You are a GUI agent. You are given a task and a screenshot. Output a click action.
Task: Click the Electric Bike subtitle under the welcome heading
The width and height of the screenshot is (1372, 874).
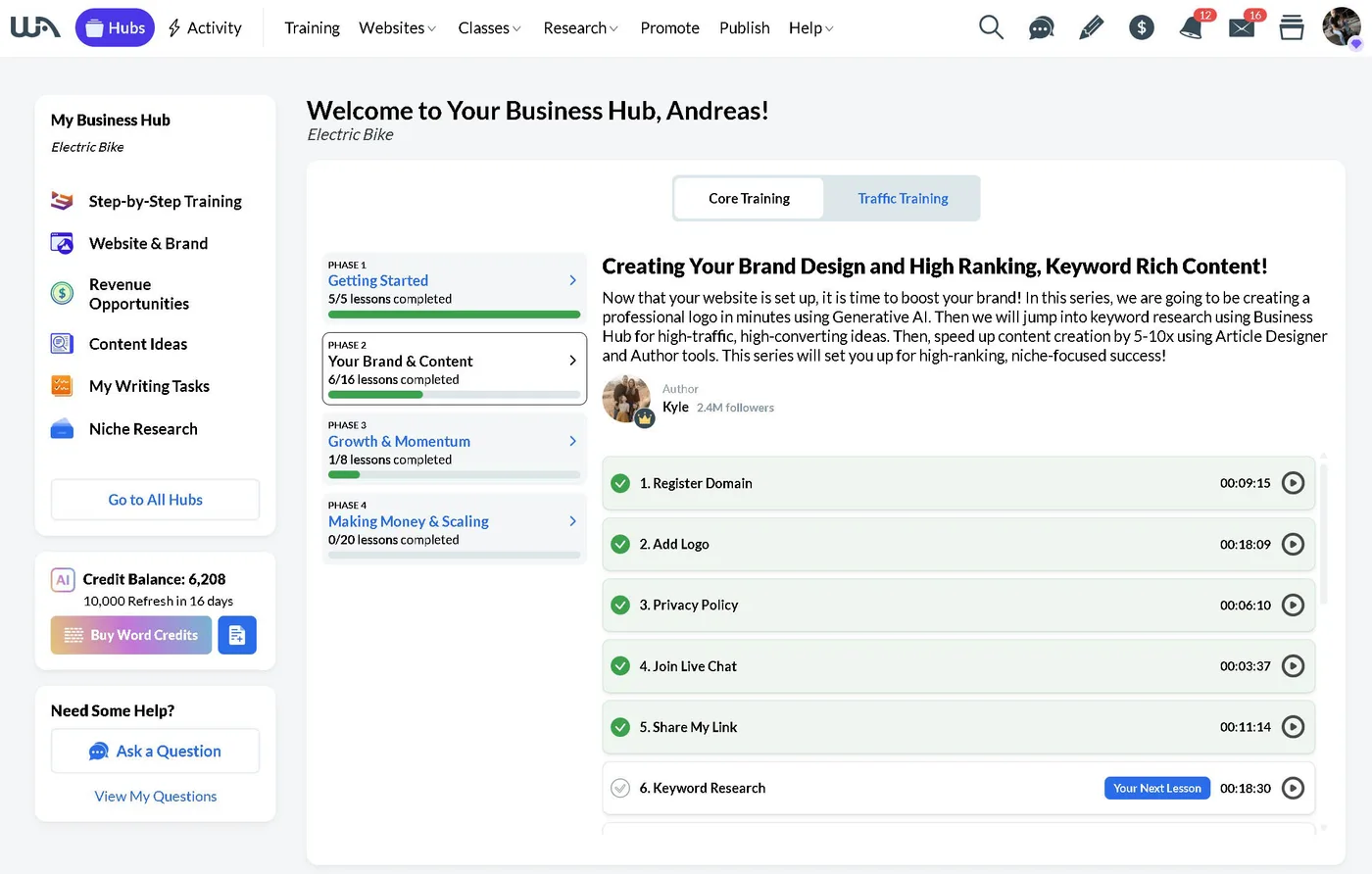[x=350, y=135]
